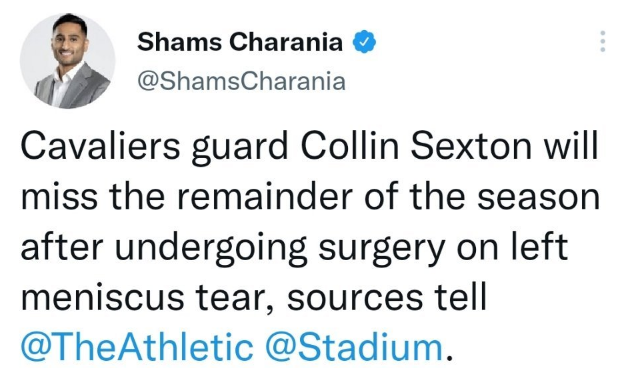Click the word guard in tweet
This screenshot has width=625, height=368.
point(240,148)
